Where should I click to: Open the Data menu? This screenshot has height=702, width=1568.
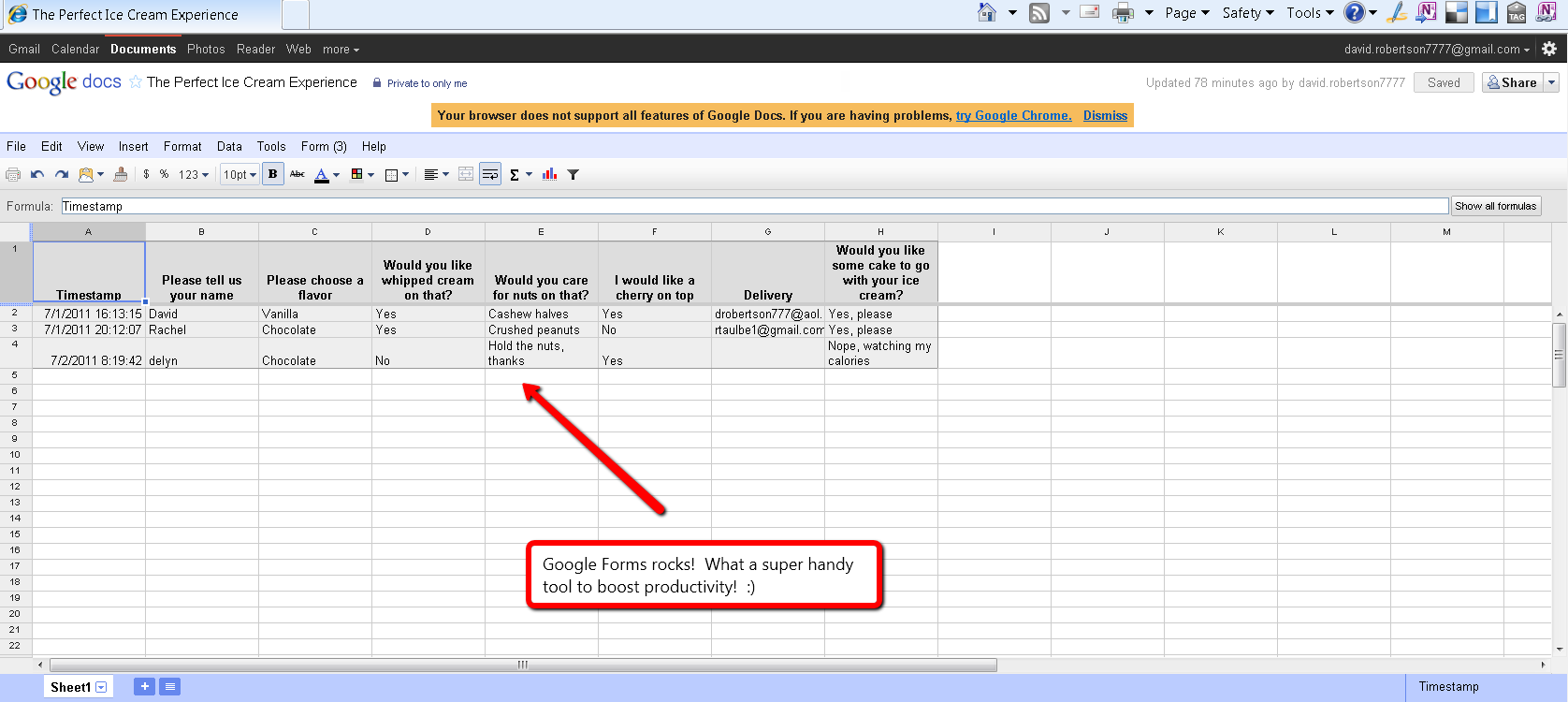point(229,147)
